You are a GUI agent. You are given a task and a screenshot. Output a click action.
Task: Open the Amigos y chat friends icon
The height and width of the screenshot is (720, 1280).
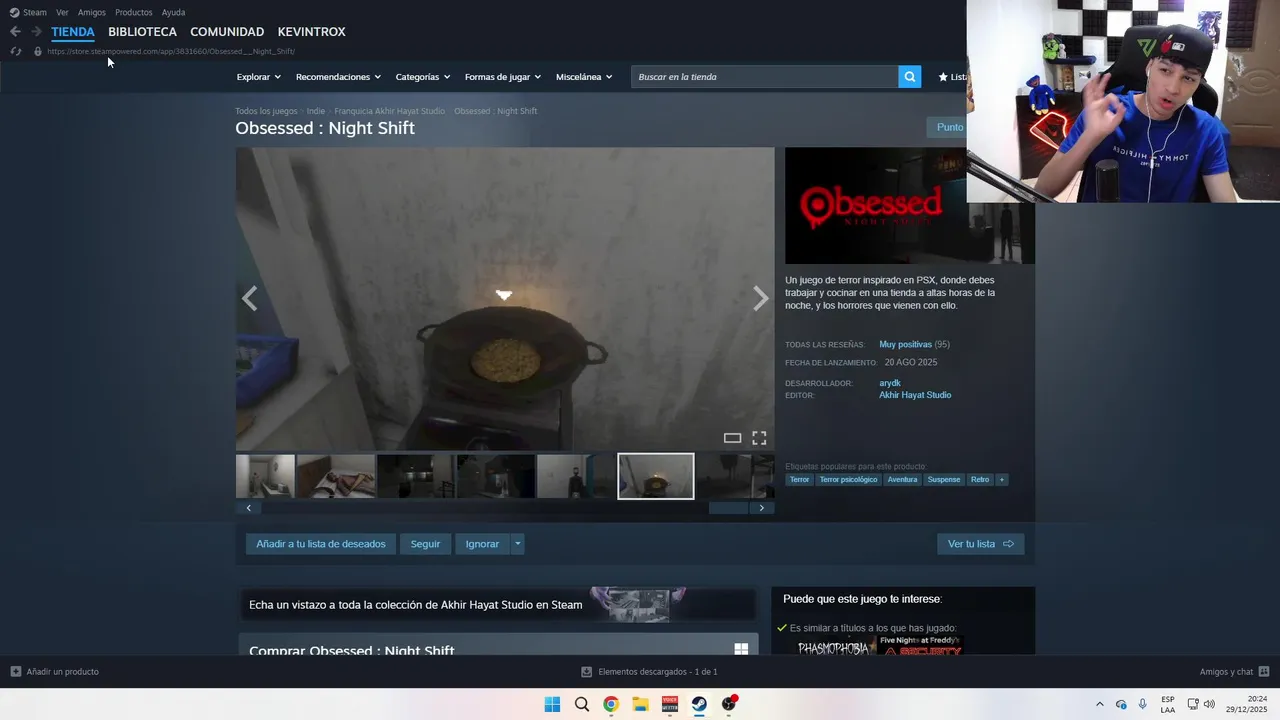point(1264,672)
